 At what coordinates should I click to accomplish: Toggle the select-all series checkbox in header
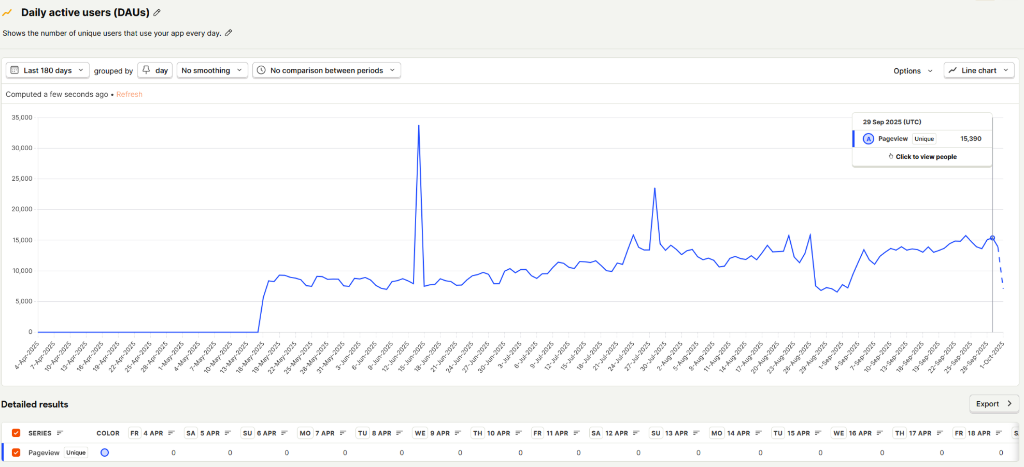16,433
